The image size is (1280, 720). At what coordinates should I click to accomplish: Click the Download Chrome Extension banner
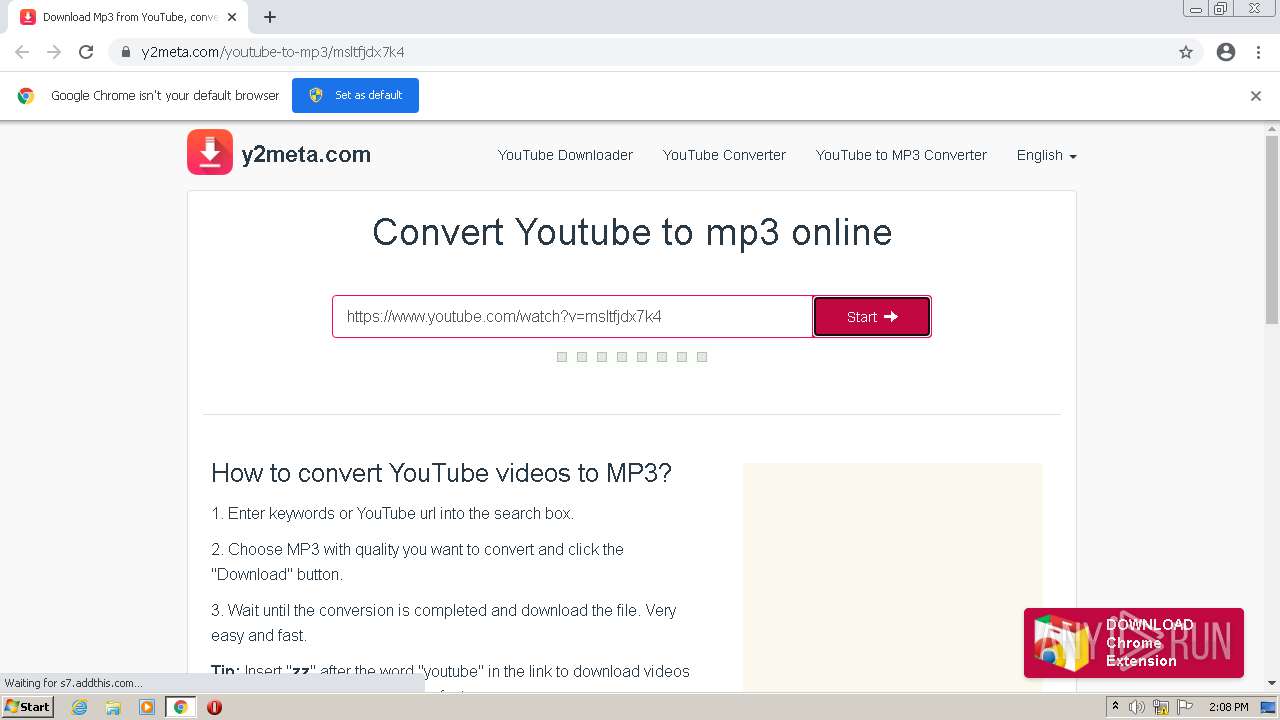[1134, 643]
